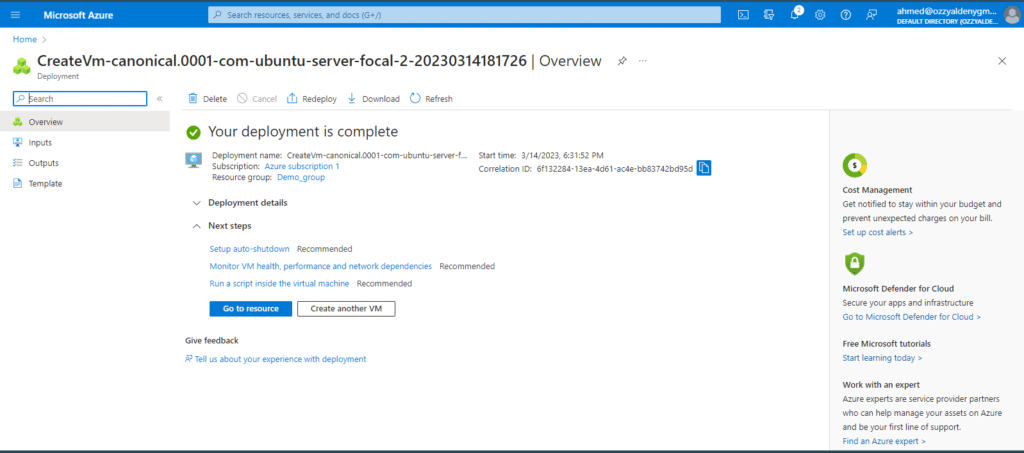The image size is (1024, 453).
Task: Select Overview in the sidebar
Action: [x=85, y=121]
